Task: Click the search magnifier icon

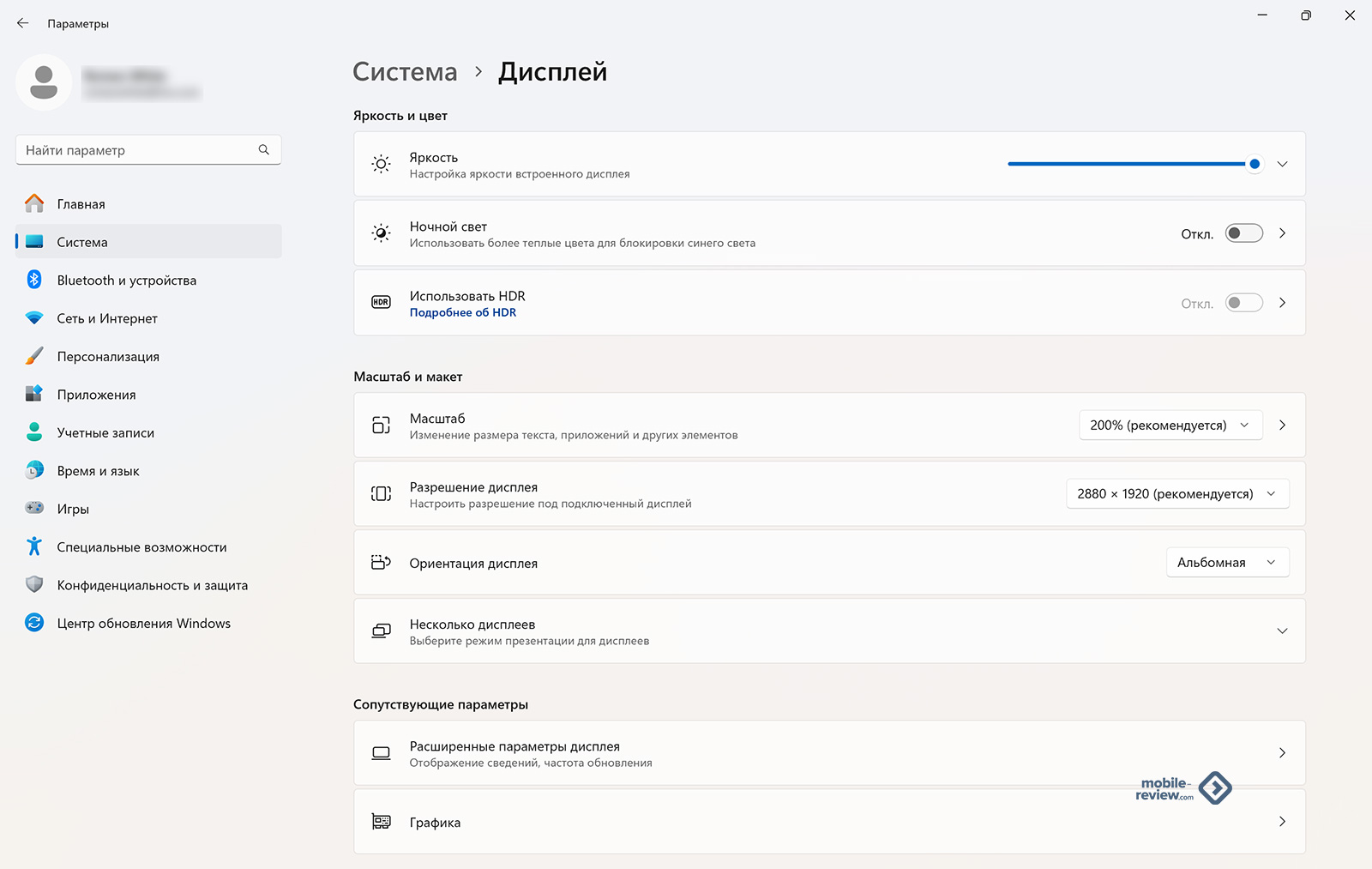Action: 264,150
